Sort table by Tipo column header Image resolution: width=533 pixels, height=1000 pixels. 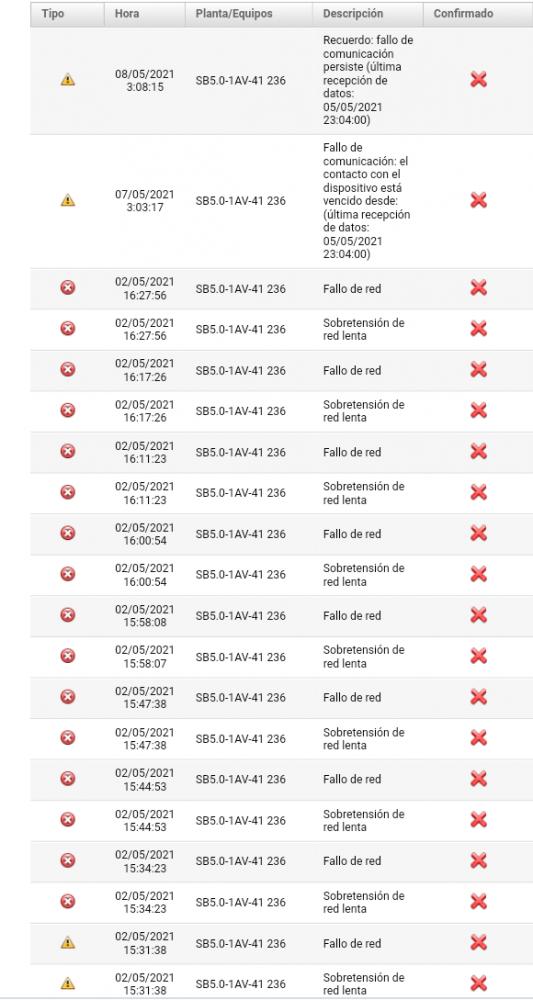pyautogui.click(x=53, y=13)
